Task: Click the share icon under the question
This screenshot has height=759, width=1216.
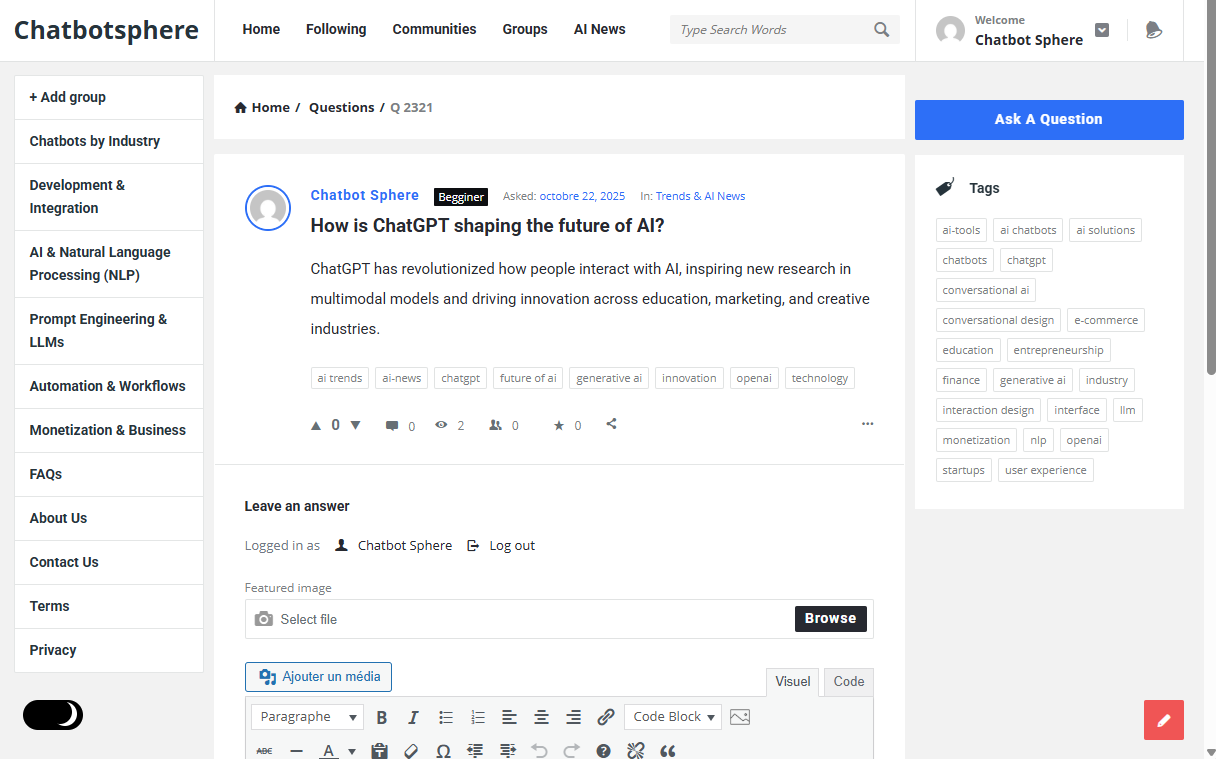Action: tap(611, 424)
